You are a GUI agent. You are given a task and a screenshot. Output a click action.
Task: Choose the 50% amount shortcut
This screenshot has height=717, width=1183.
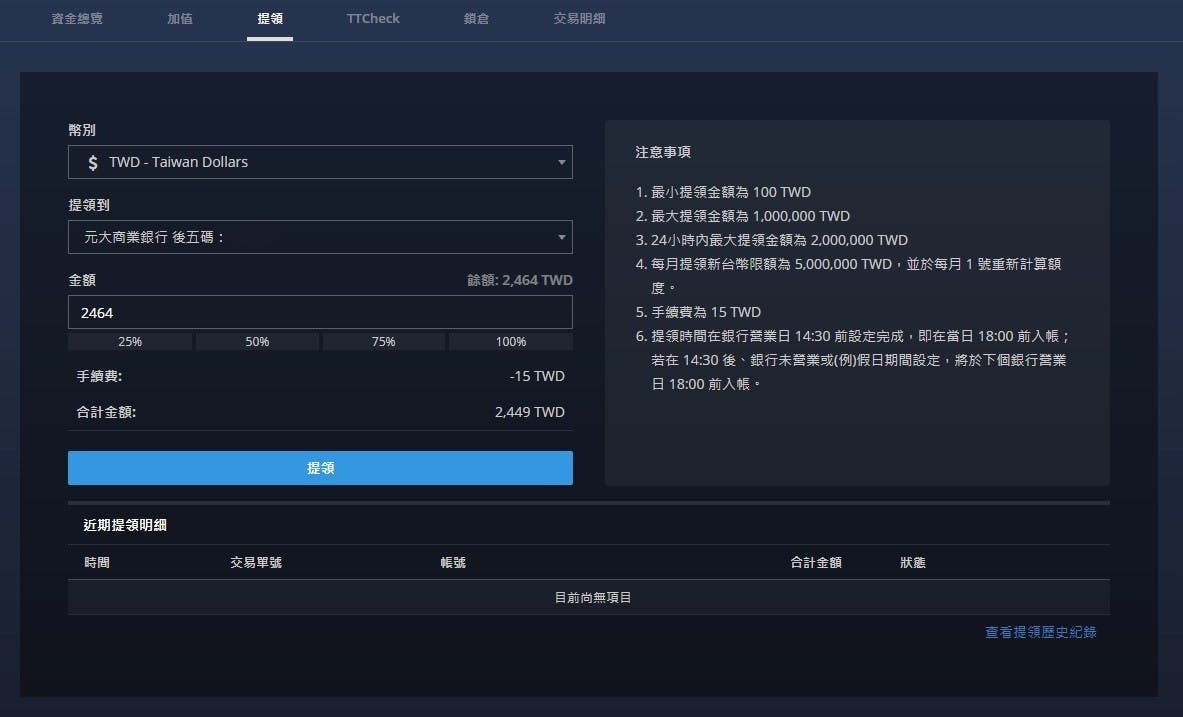(x=257, y=342)
